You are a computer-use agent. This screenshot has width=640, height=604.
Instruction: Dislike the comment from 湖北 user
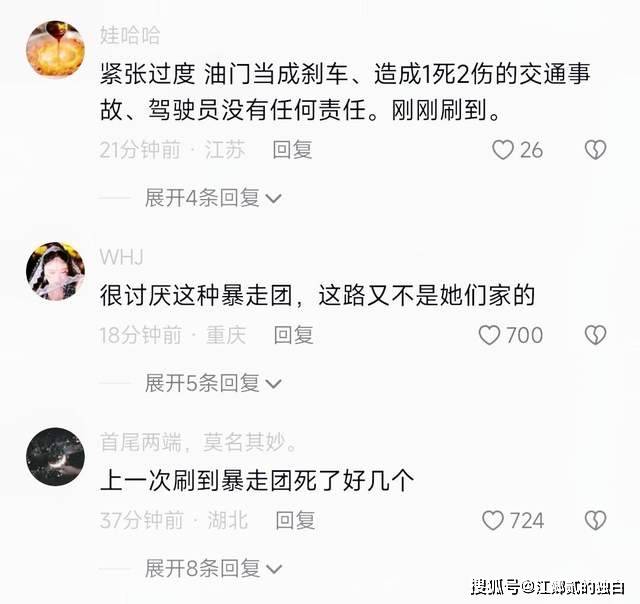[596, 520]
